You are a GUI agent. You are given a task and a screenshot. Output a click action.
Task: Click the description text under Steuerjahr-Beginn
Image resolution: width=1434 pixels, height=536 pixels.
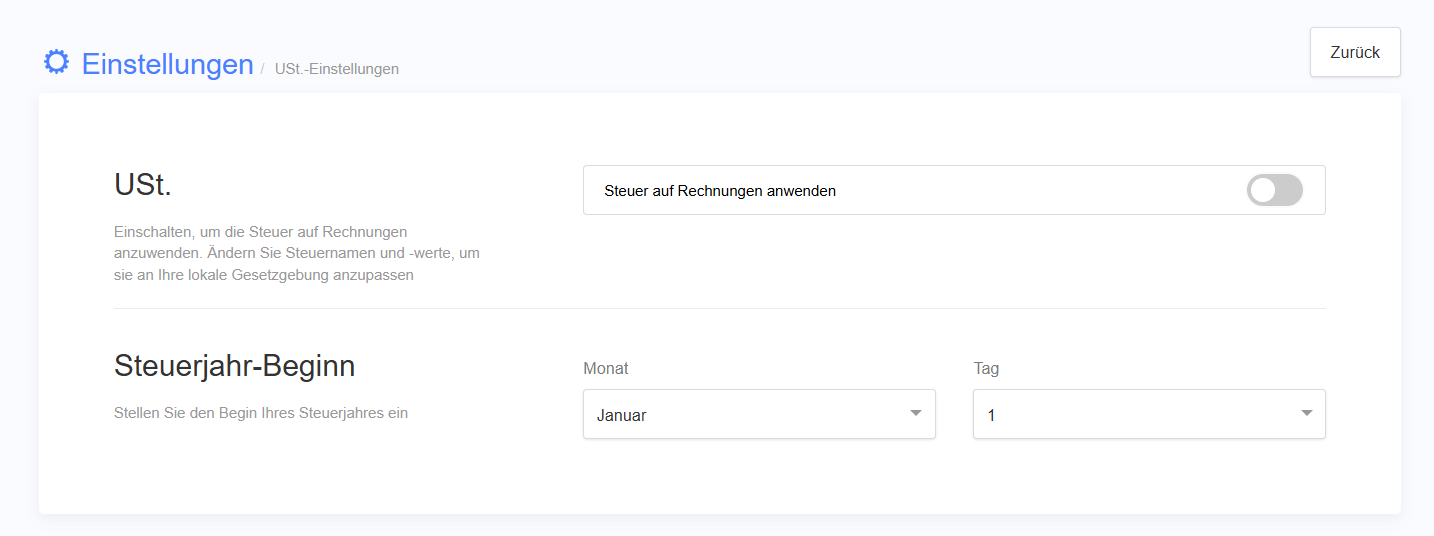pyautogui.click(x=261, y=412)
